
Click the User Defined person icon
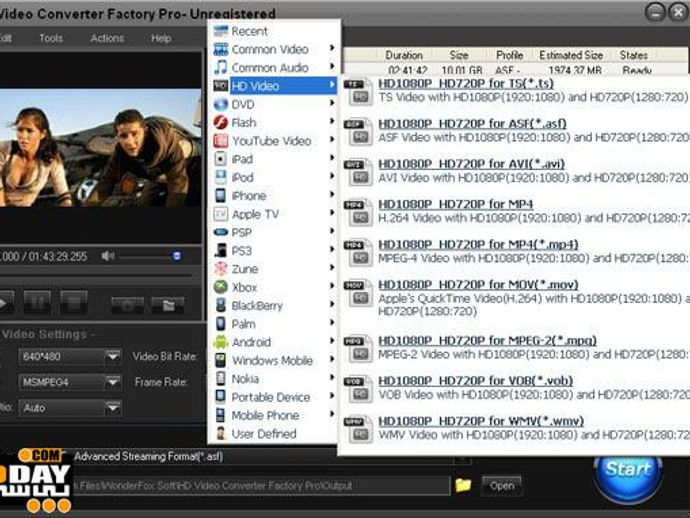click(220, 434)
